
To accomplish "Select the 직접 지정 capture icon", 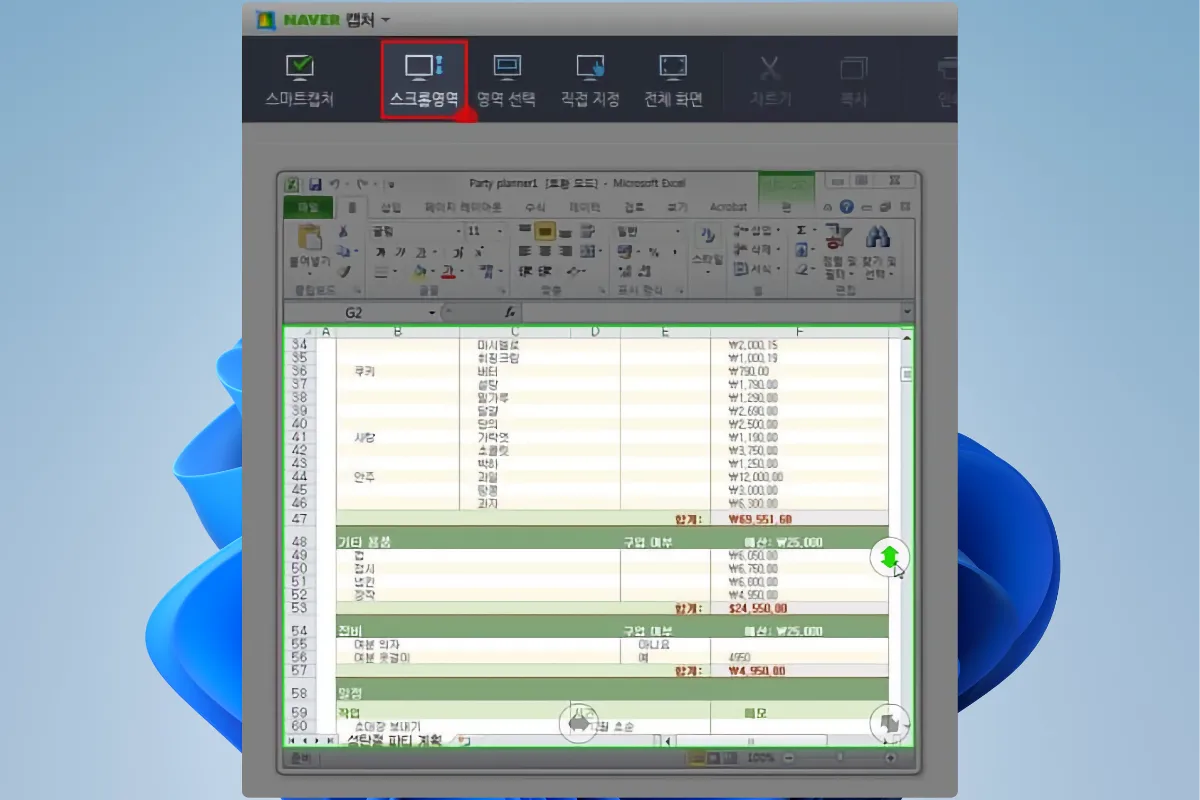I will [588, 78].
